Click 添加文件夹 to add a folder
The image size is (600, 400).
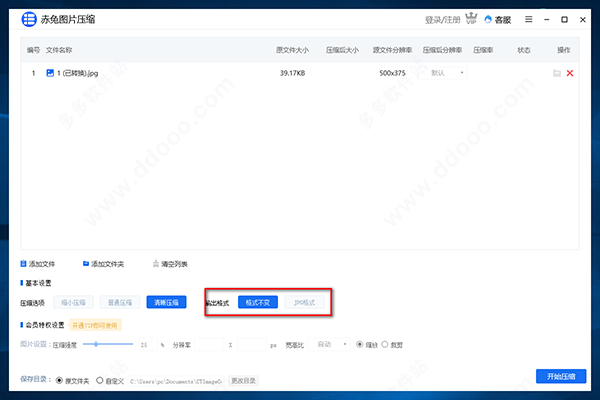pos(103,264)
